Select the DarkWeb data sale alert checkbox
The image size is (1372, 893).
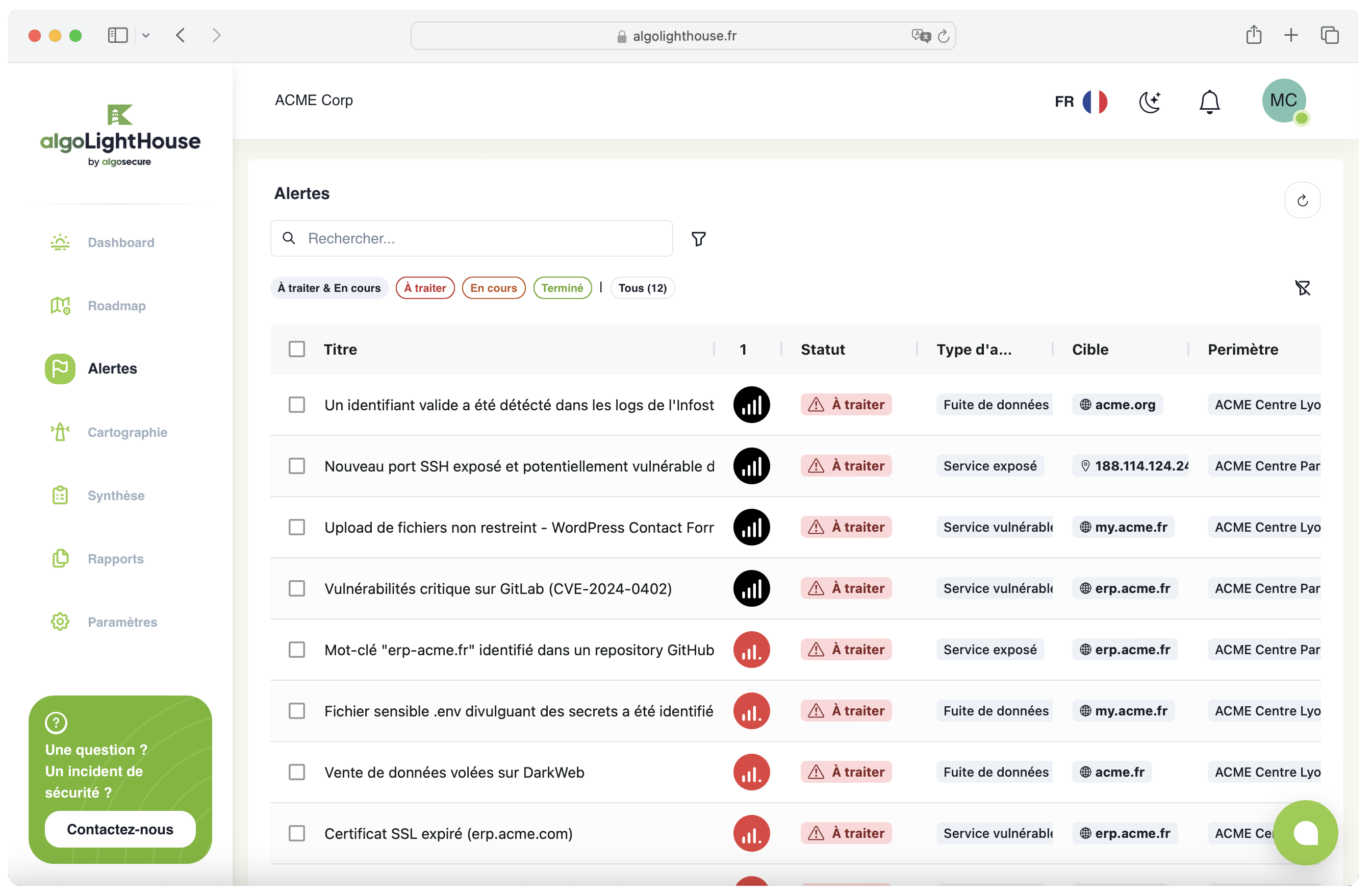coord(297,772)
